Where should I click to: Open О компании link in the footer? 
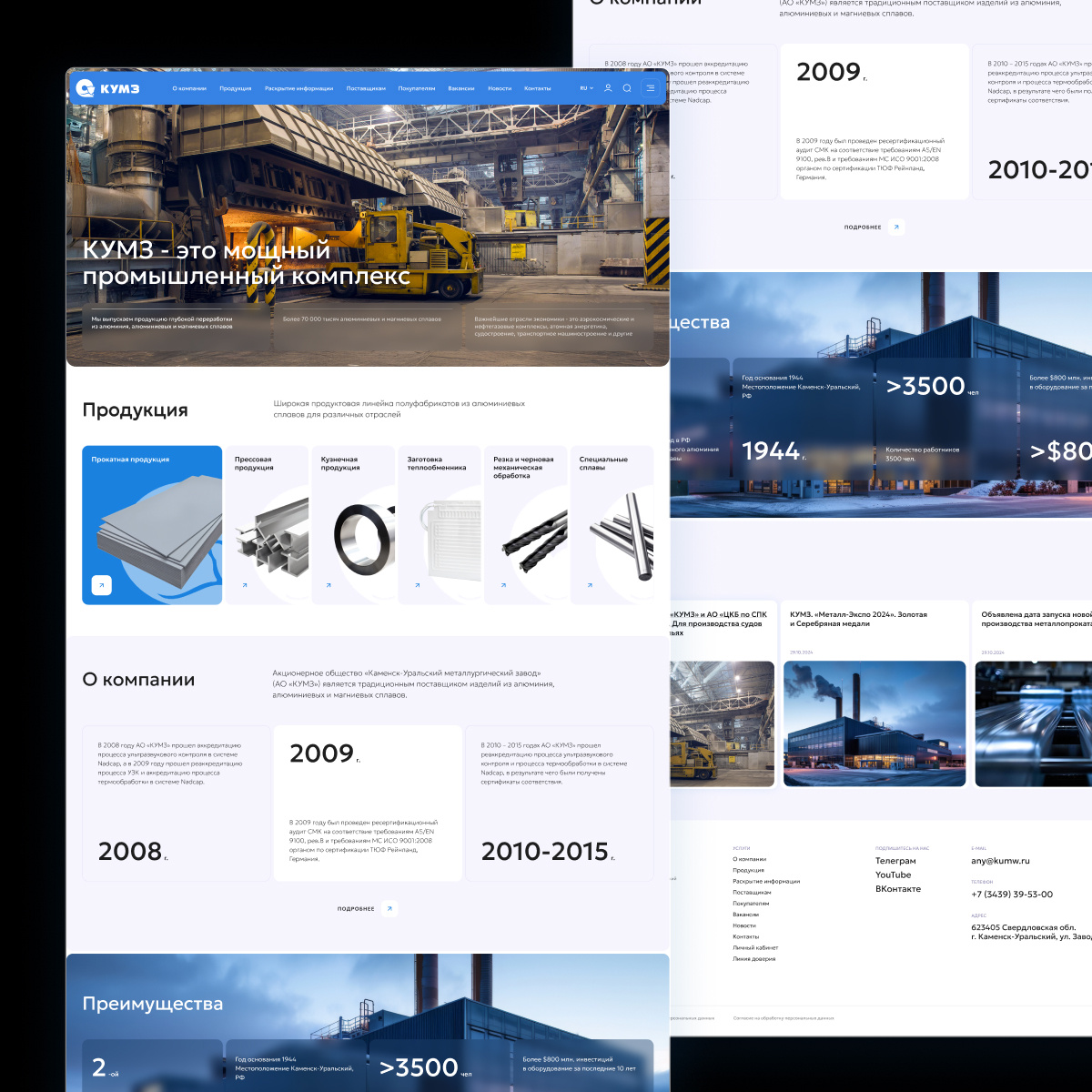click(750, 859)
